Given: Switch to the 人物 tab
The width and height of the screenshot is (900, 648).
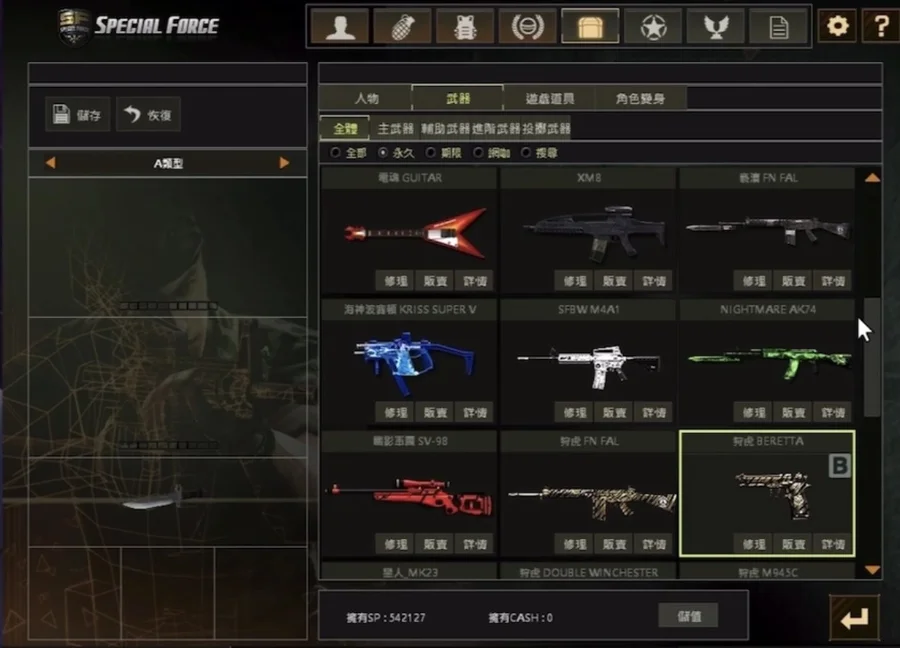Looking at the screenshot, I should point(366,98).
